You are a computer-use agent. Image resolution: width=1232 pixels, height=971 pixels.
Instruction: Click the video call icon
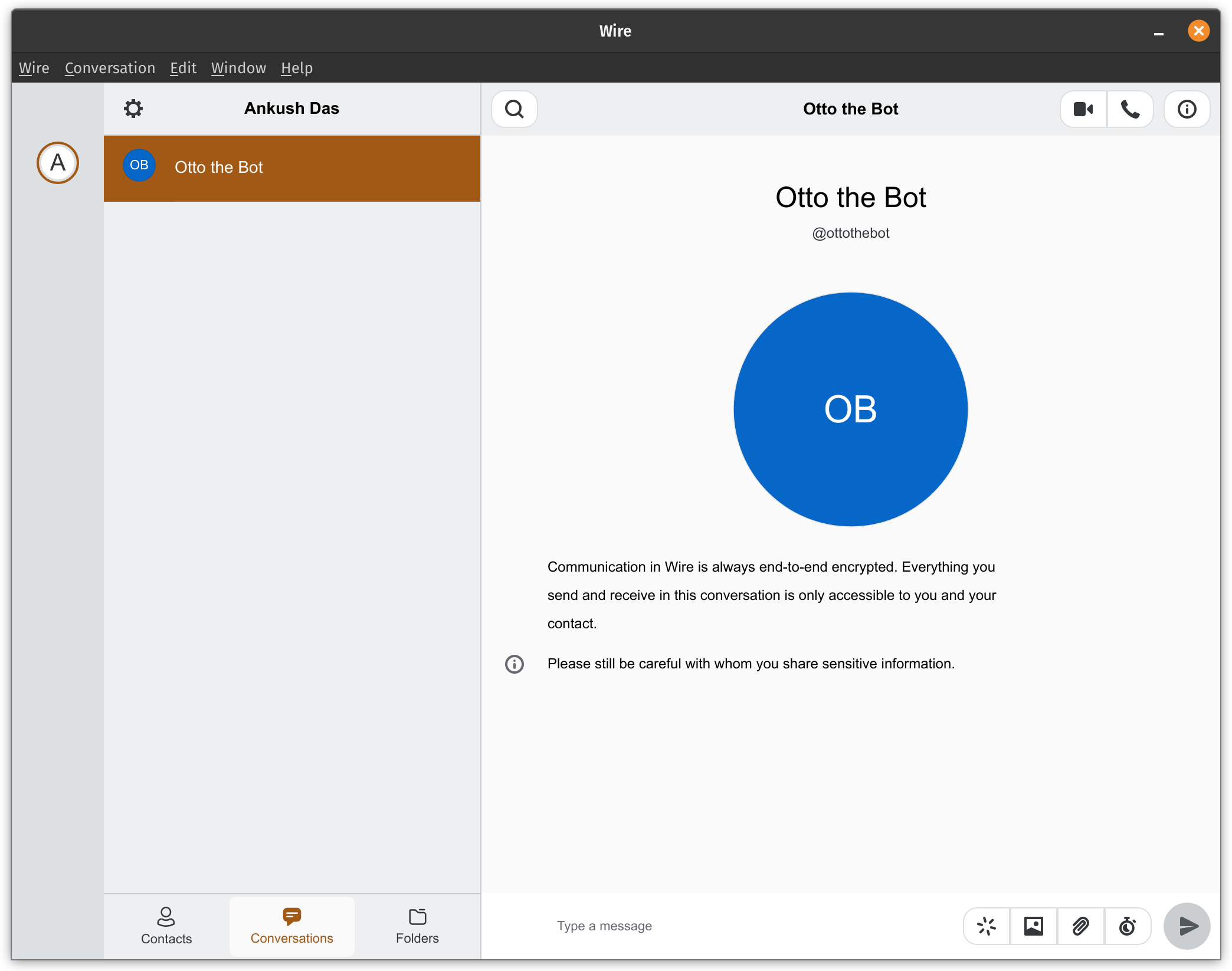1083,109
